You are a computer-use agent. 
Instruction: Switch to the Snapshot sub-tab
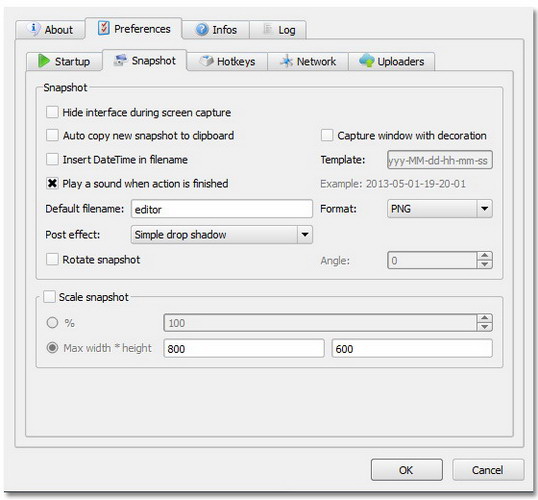coord(144,61)
